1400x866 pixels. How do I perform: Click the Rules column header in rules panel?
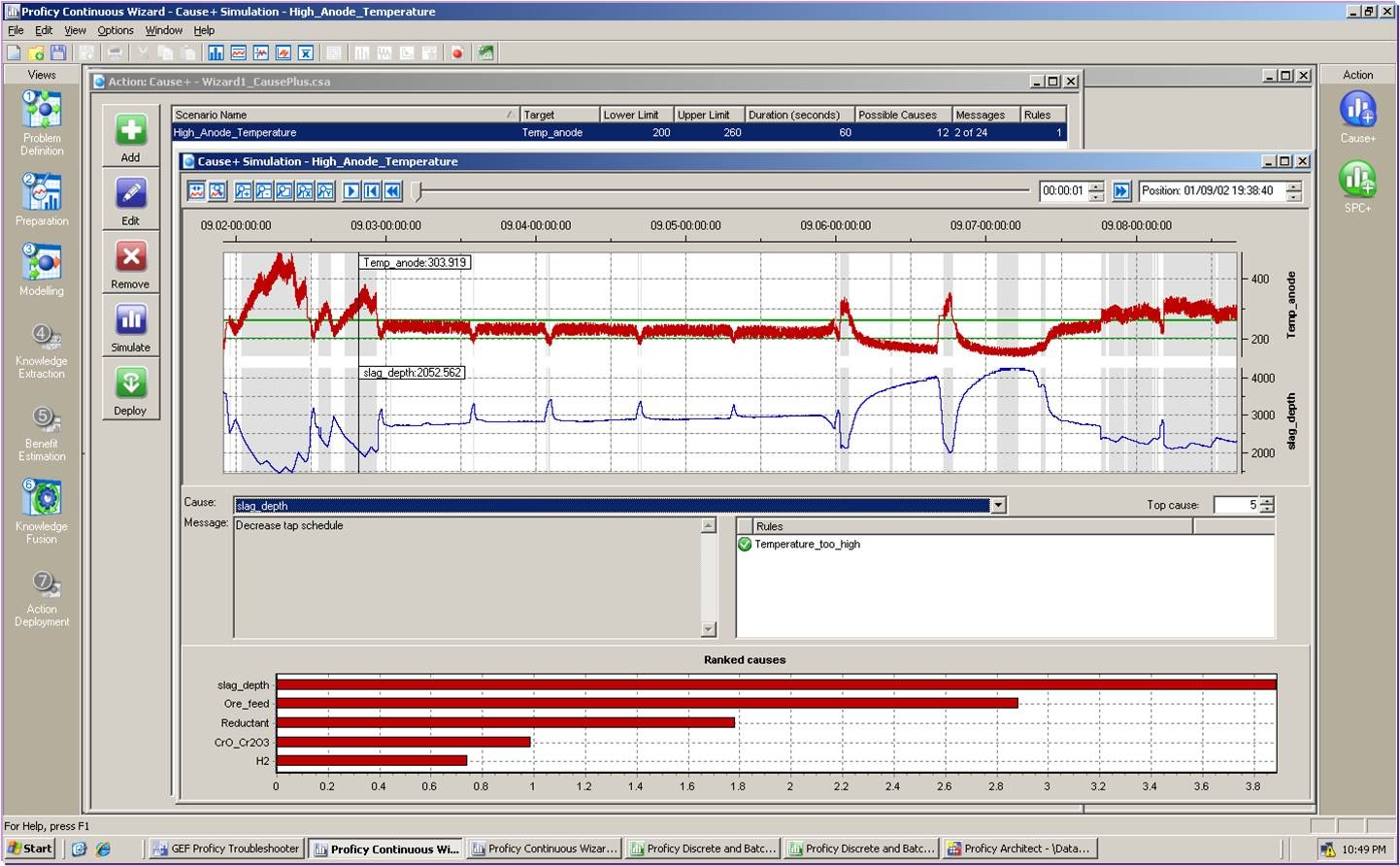[973, 526]
